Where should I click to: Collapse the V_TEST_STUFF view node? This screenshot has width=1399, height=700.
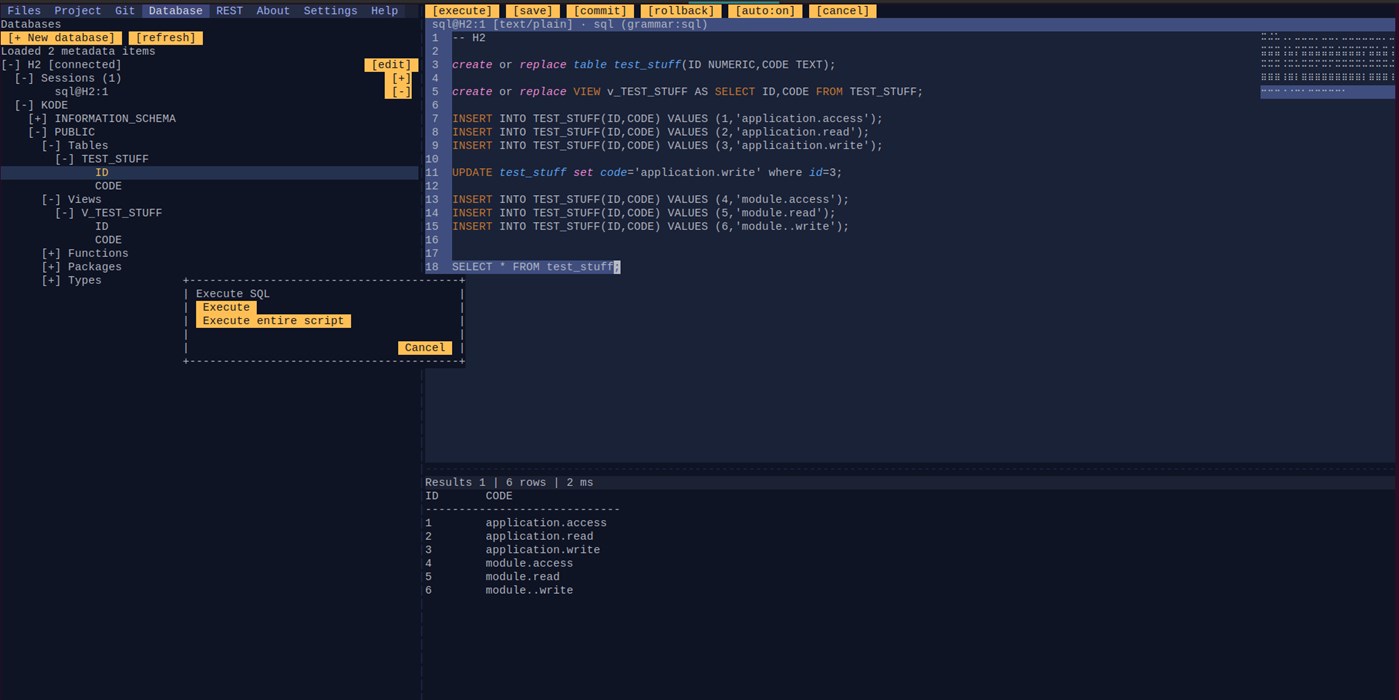tap(65, 213)
